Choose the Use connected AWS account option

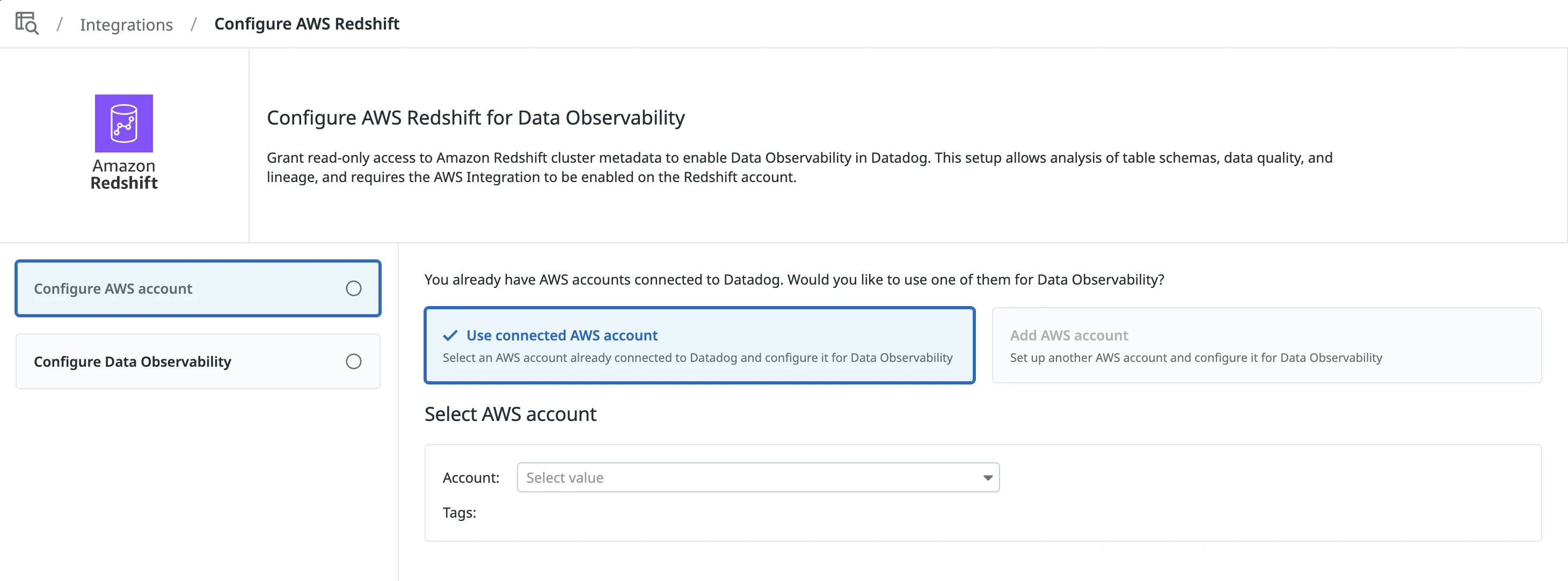click(699, 345)
